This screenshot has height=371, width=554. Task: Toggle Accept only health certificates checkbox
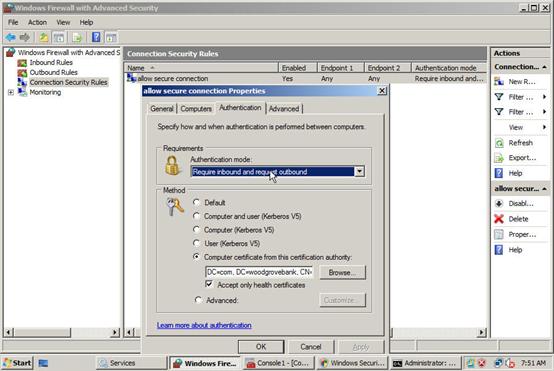coord(209,284)
